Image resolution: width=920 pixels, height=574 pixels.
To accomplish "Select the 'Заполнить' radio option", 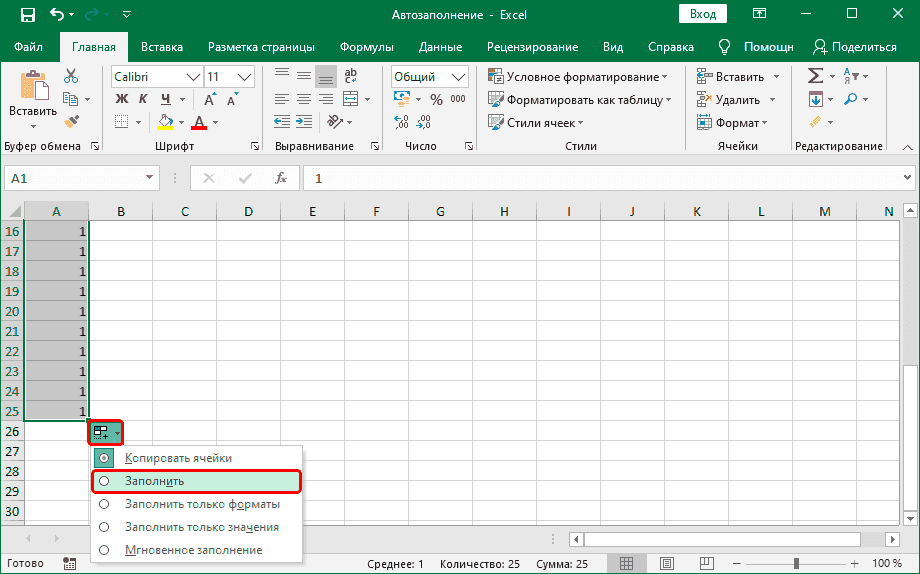I will pyautogui.click(x=154, y=481).
